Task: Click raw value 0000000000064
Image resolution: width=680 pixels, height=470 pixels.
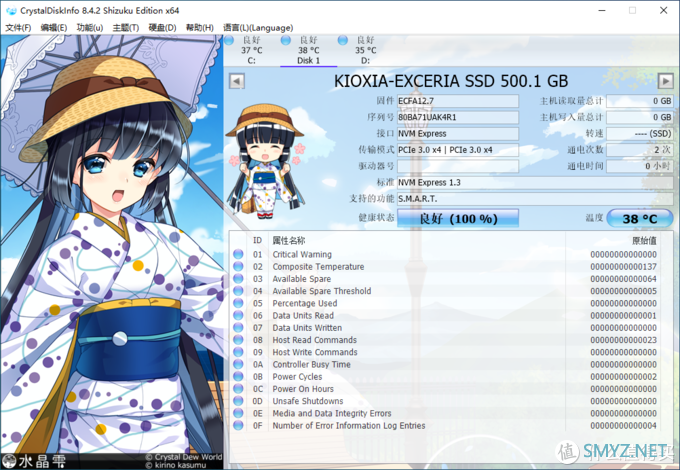Action: (624, 279)
